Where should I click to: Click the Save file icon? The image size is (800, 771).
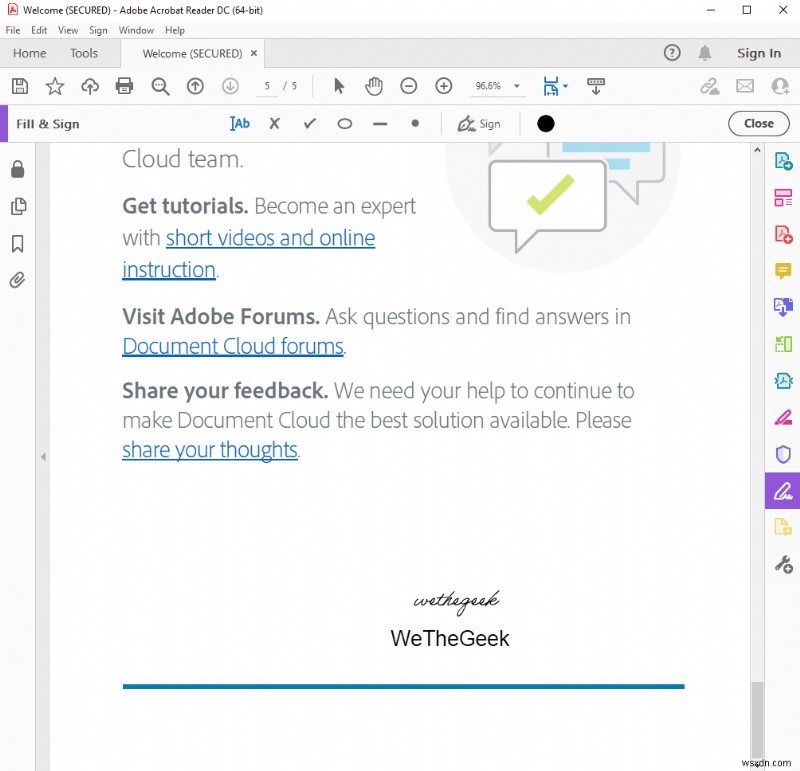point(20,86)
